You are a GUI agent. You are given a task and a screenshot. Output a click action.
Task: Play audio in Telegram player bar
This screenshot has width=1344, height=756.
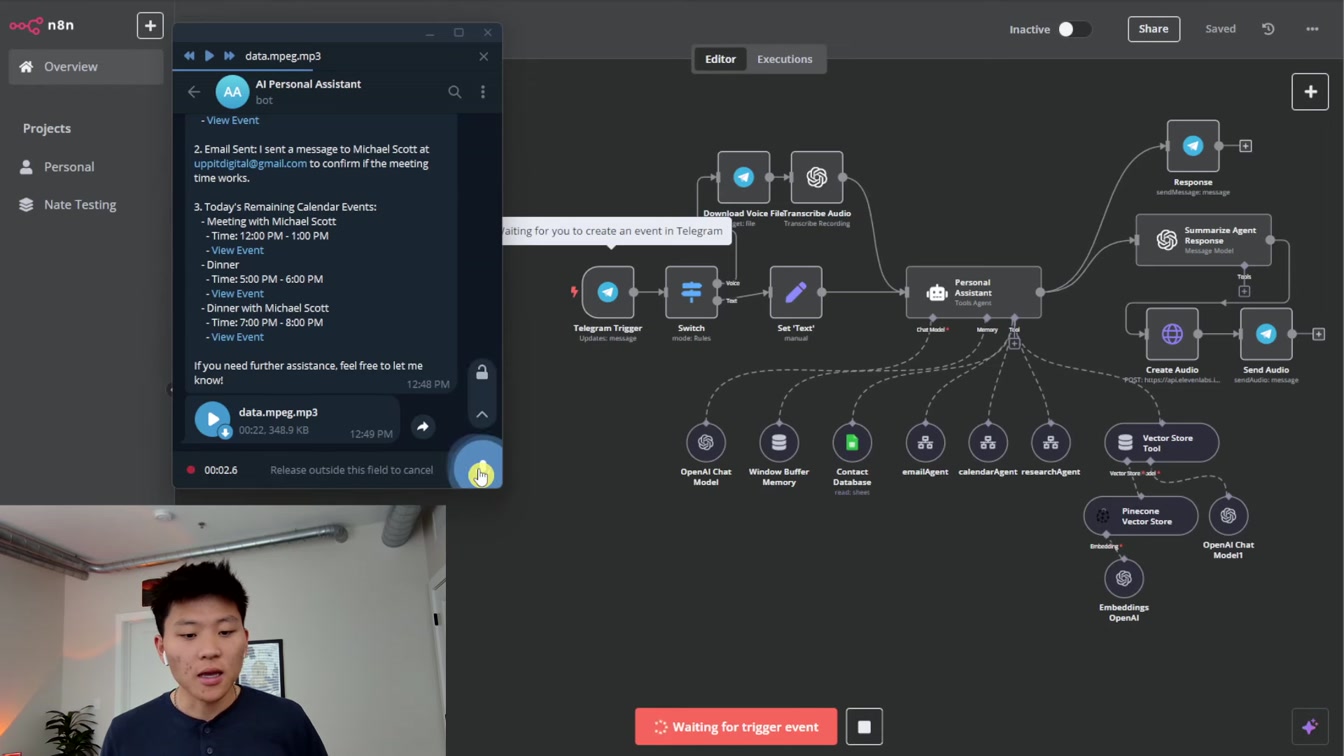209,56
